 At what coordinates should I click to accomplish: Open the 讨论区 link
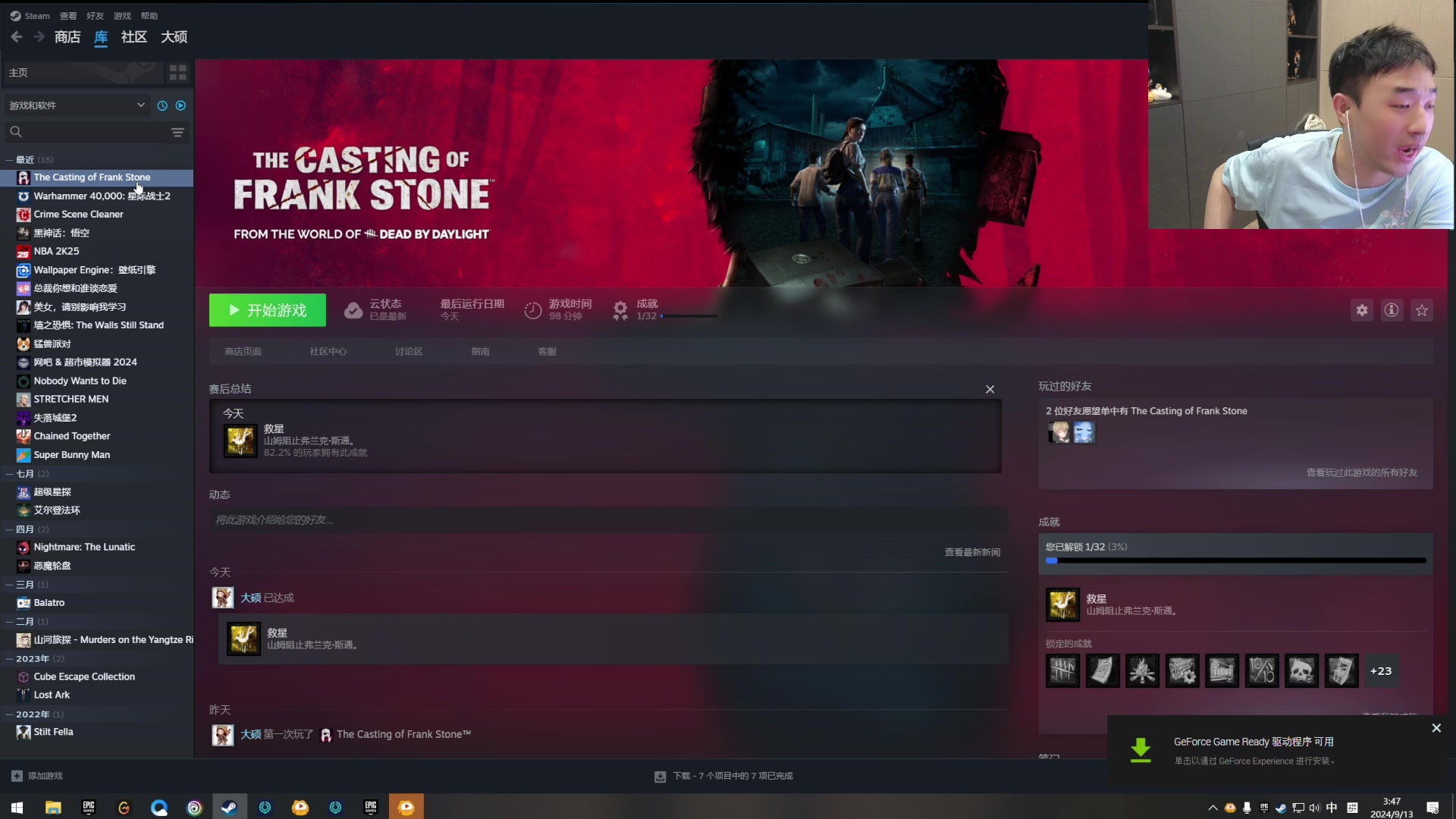409,352
